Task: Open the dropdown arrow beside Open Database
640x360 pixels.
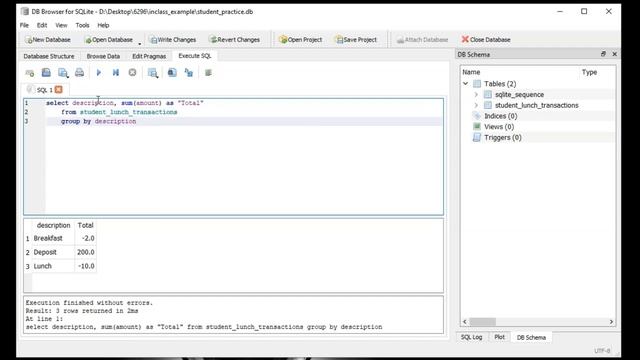Action: click(140, 43)
